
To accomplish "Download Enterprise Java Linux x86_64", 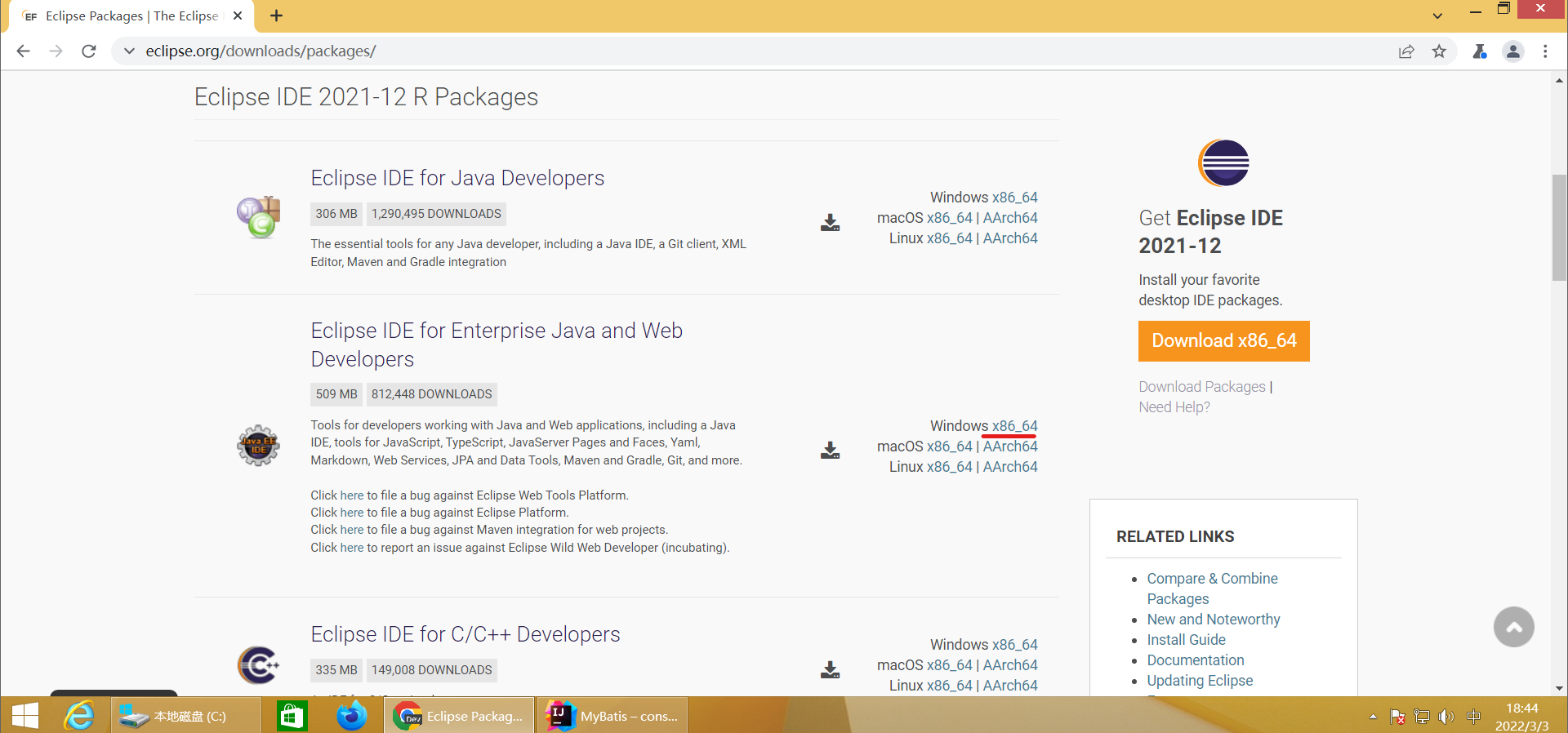I will (949, 467).
